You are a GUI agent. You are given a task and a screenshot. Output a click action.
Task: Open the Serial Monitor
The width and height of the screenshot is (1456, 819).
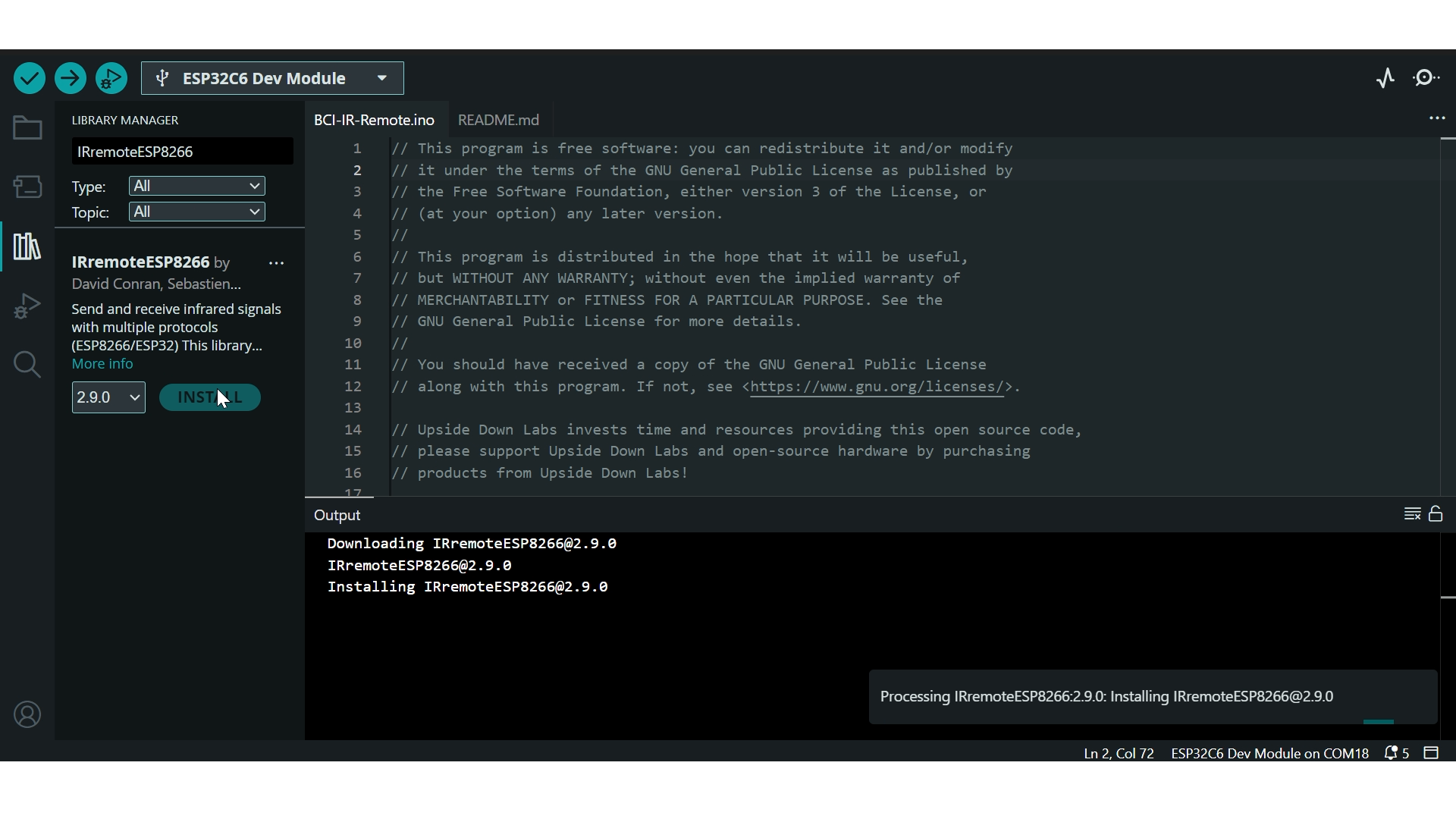1427,78
